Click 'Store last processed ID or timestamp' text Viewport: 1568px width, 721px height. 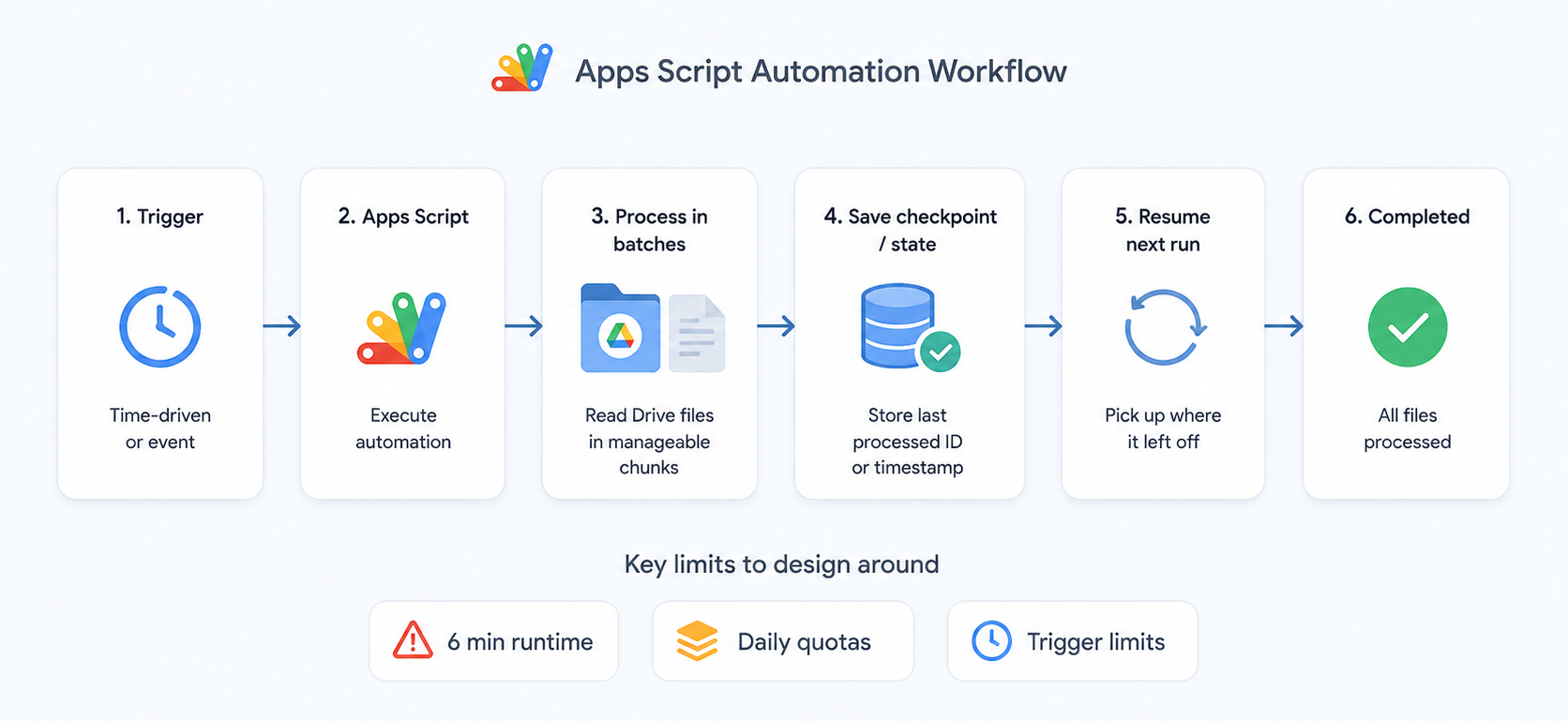908,441
